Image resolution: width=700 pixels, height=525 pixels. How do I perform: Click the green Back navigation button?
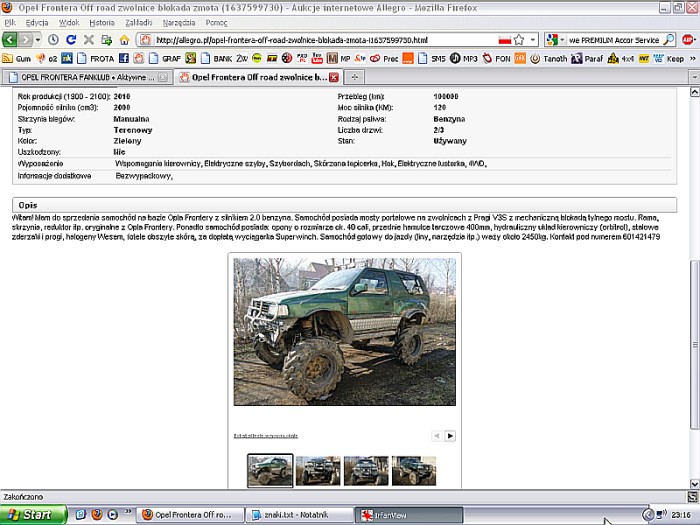(x=11, y=40)
